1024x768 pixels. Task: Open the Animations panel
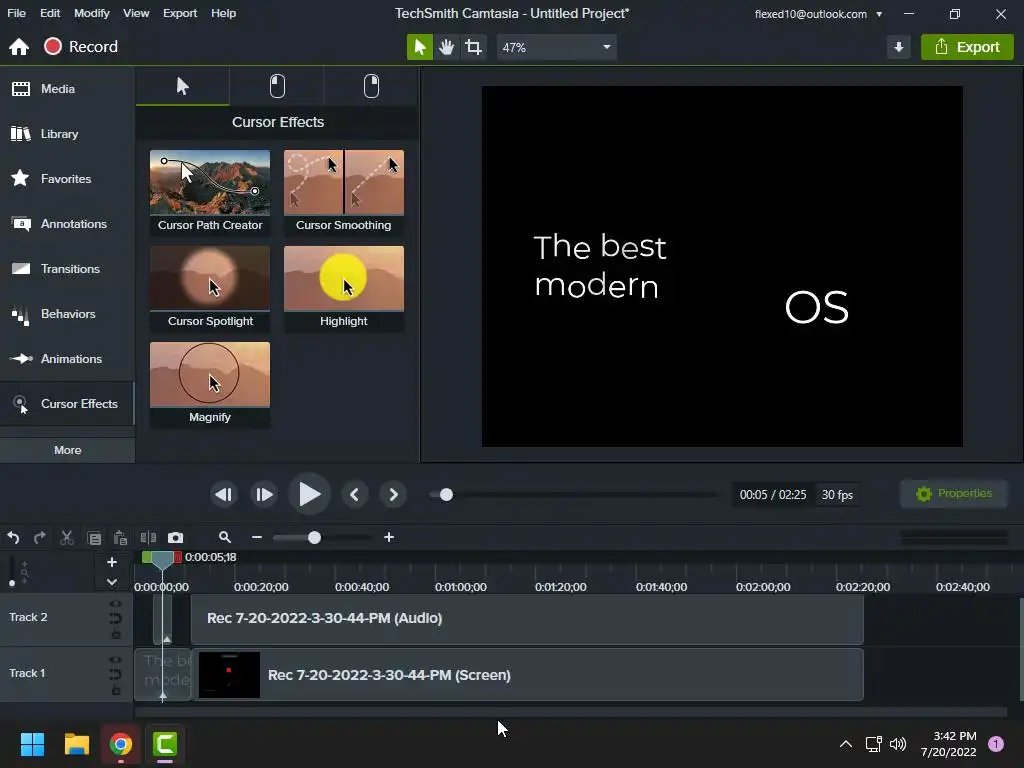click(67, 359)
